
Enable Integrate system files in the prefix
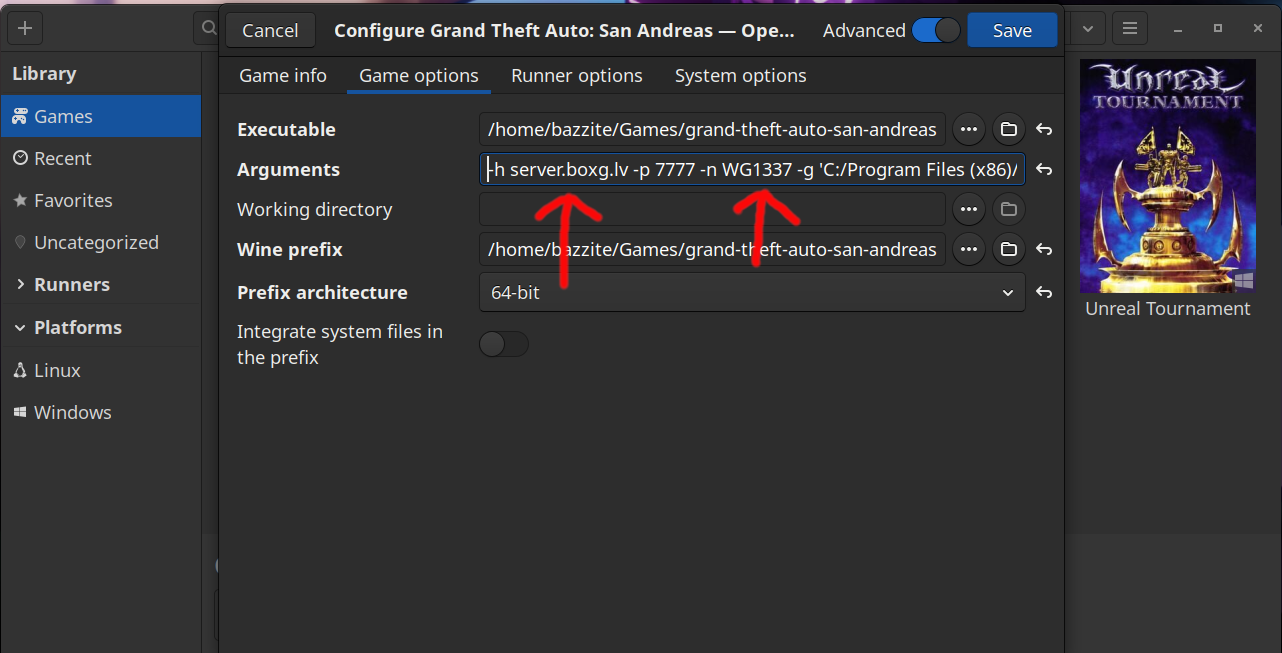click(x=504, y=344)
